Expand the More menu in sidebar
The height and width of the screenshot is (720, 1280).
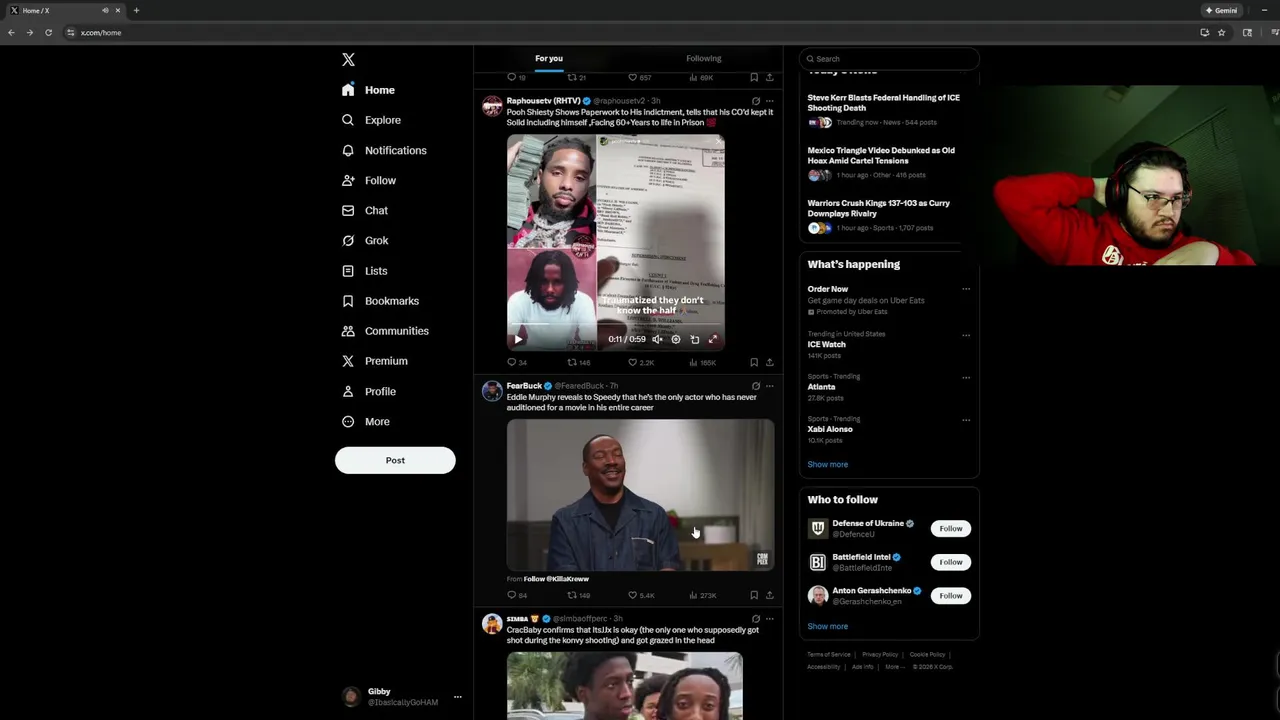point(366,421)
